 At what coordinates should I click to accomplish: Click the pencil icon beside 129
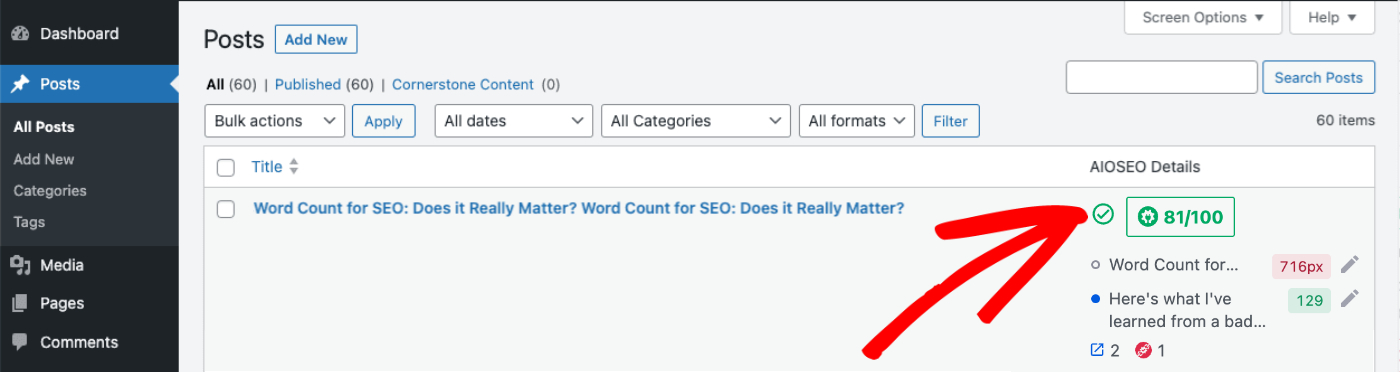(x=1350, y=298)
